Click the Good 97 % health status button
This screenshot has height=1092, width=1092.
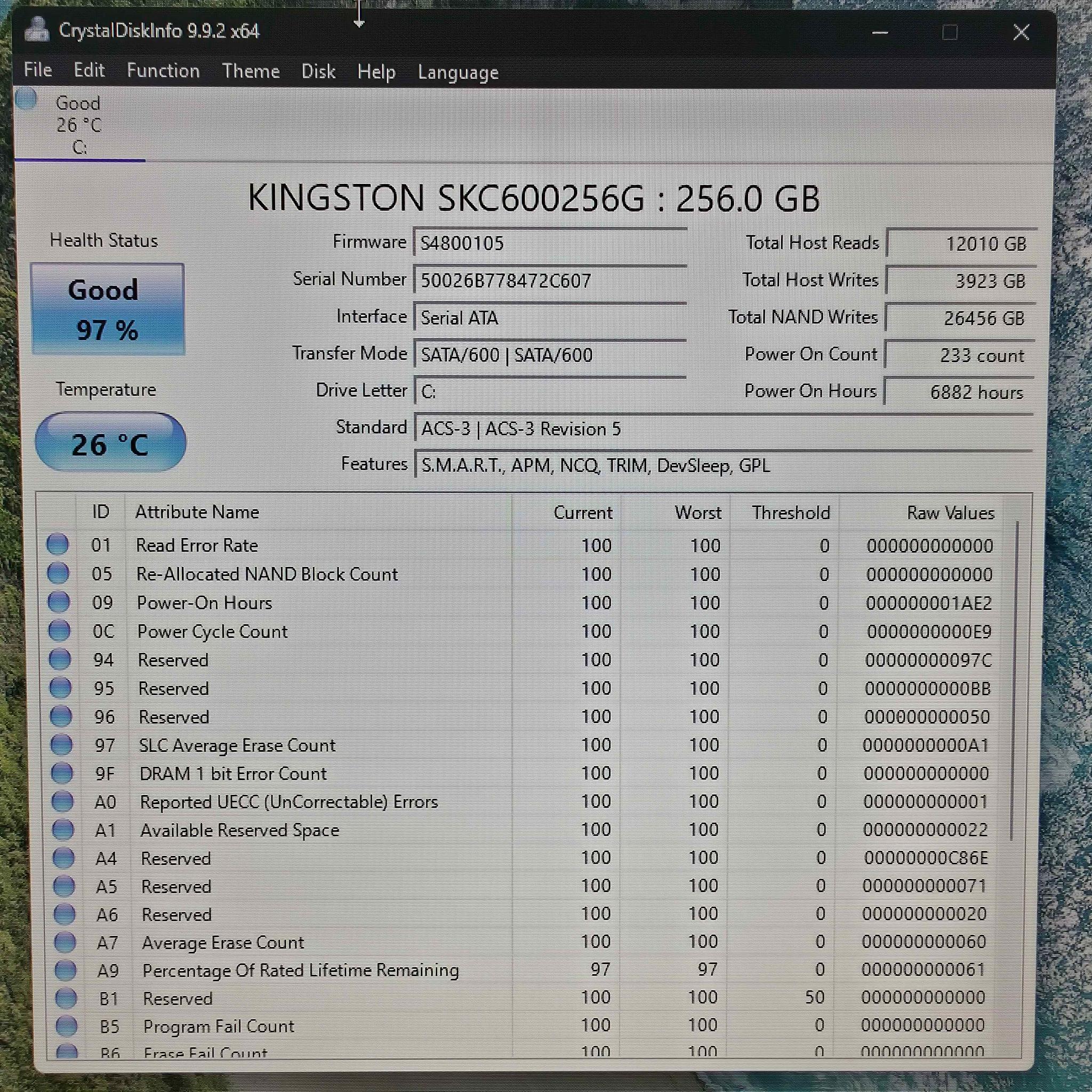click(x=107, y=309)
